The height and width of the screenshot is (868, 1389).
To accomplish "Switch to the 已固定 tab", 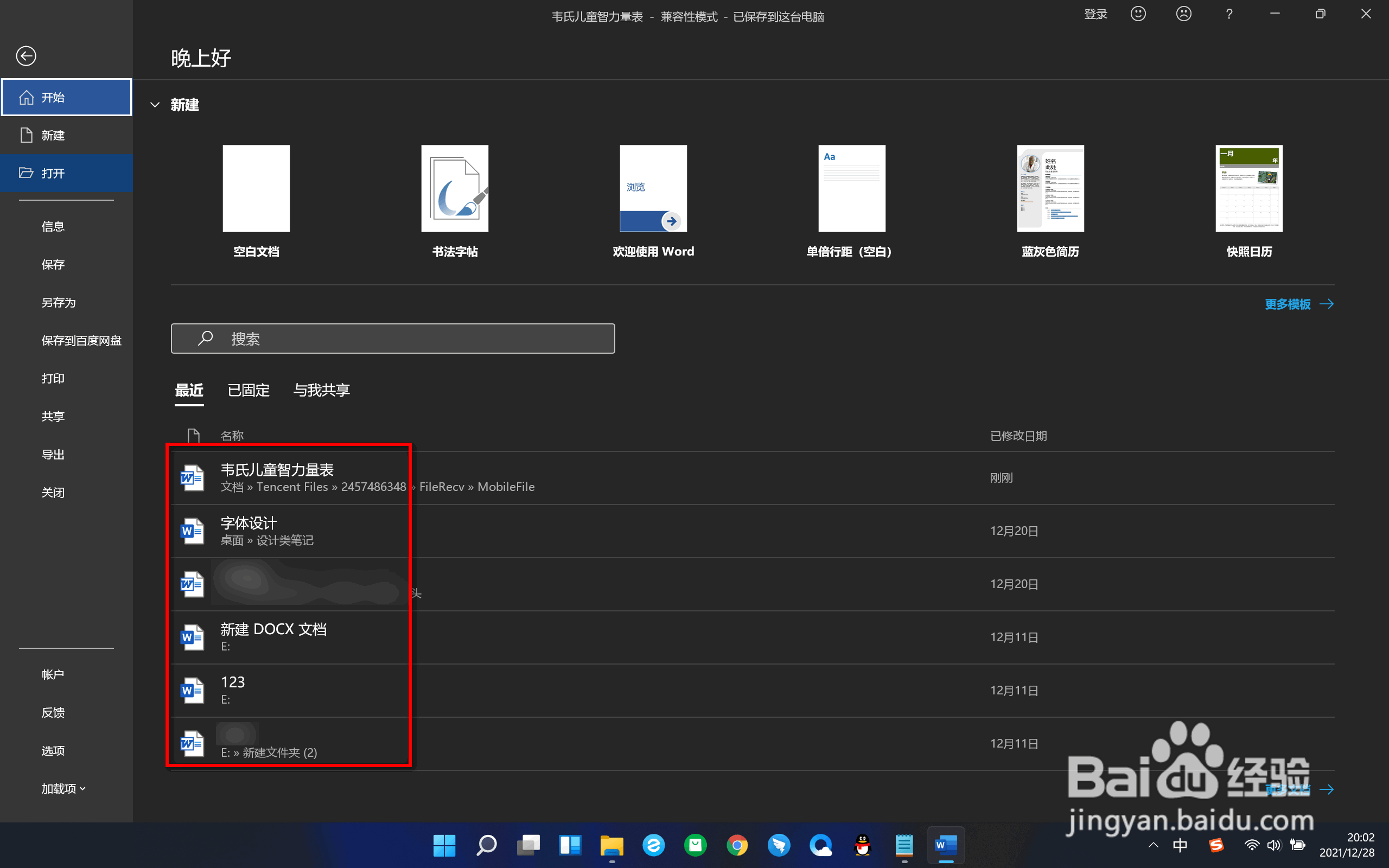I will click(248, 391).
